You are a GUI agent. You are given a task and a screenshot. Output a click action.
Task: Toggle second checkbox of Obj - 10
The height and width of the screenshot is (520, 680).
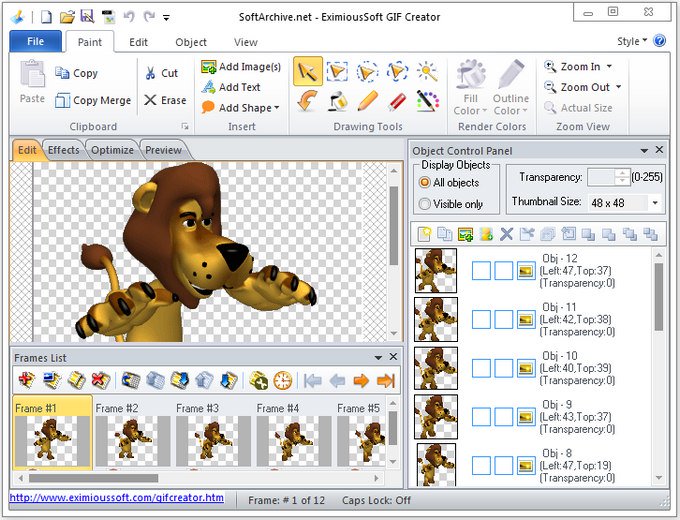504,369
